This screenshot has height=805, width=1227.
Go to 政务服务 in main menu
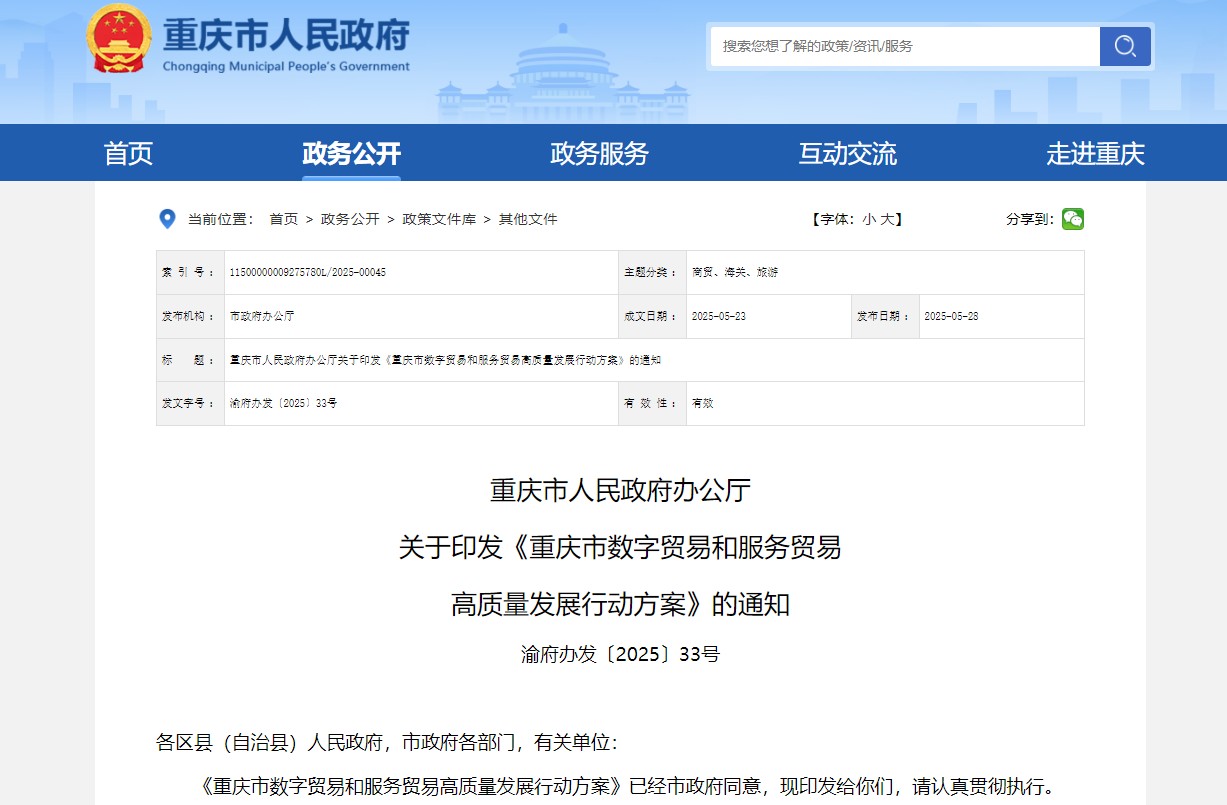click(x=599, y=154)
